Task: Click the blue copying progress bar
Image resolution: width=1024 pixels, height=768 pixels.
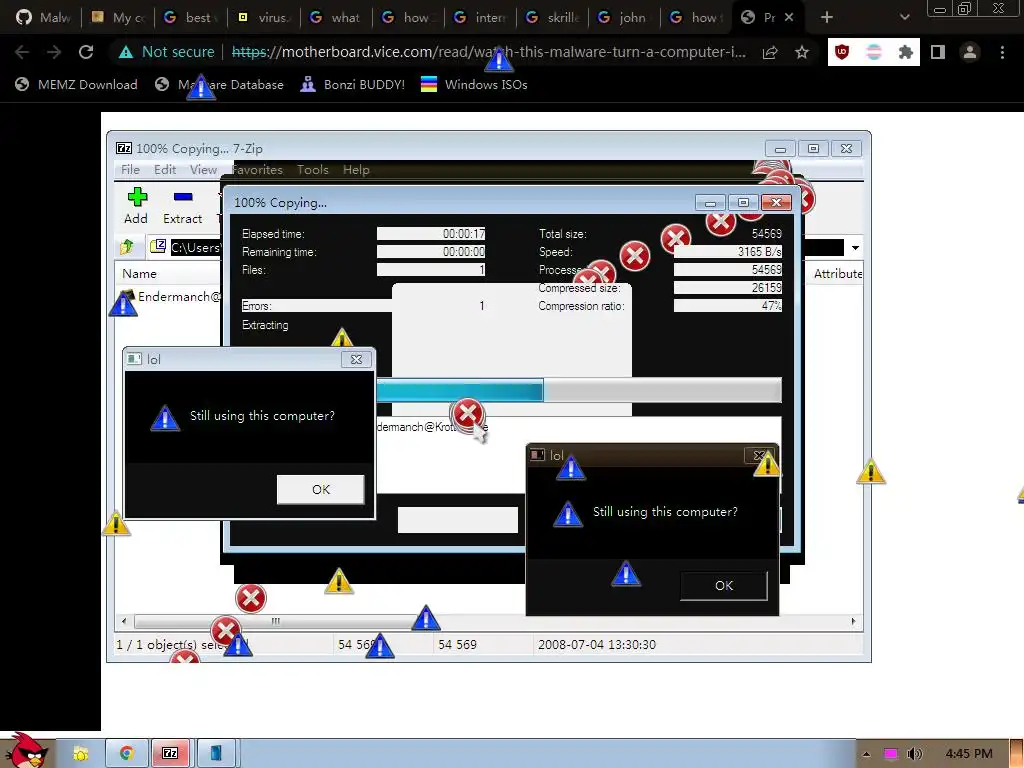Action: click(x=460, y=391)
